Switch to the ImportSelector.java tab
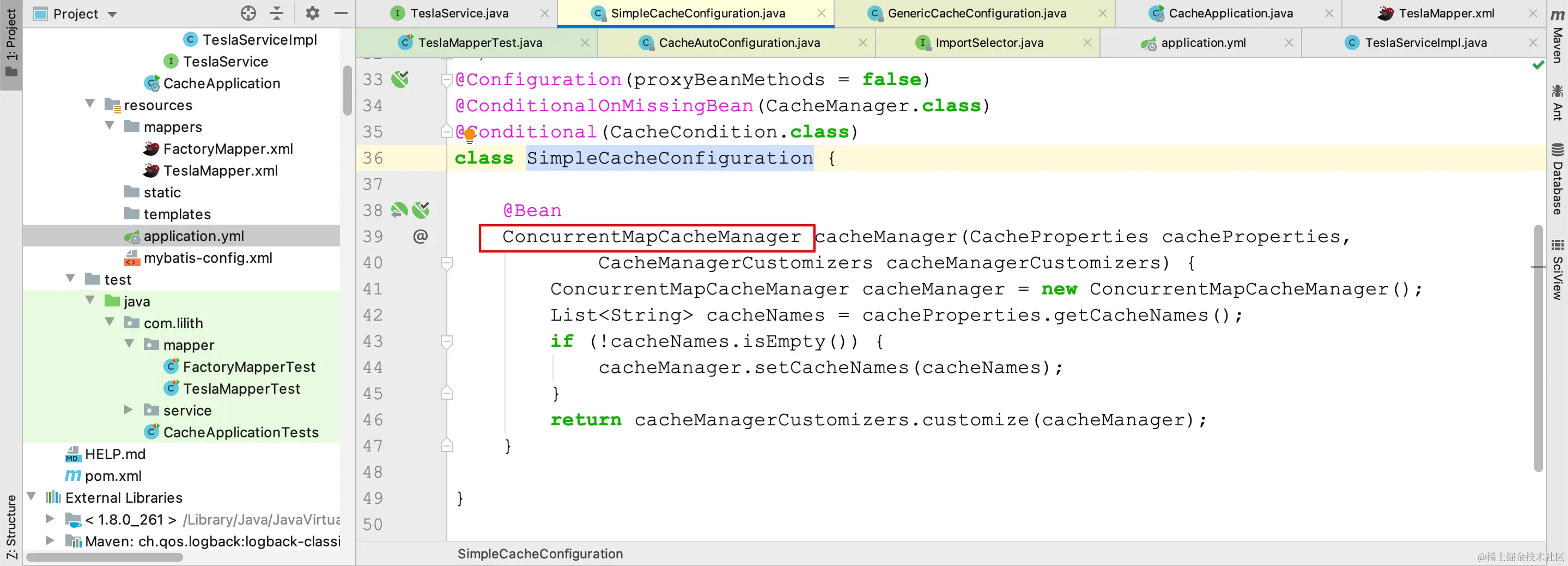Image resolution: width=1568 pixels, height=566 pixels. click(x=989, y=43)
